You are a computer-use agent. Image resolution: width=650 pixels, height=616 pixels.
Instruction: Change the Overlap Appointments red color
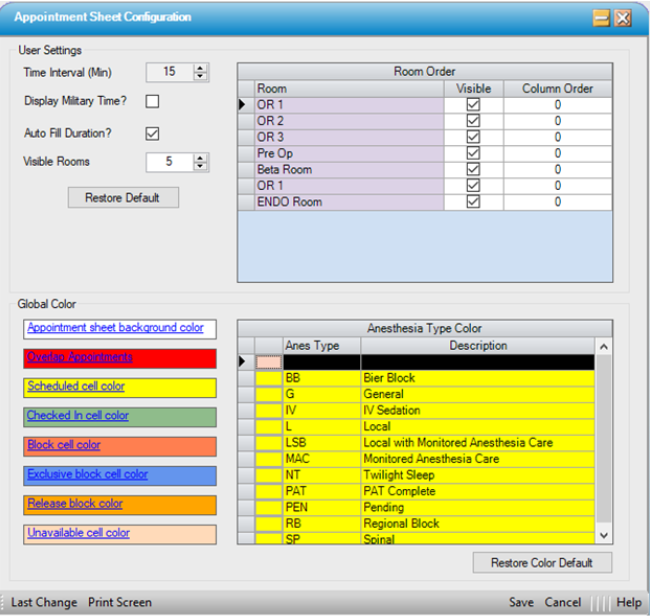pyautogui.click(x=80, y=357)
